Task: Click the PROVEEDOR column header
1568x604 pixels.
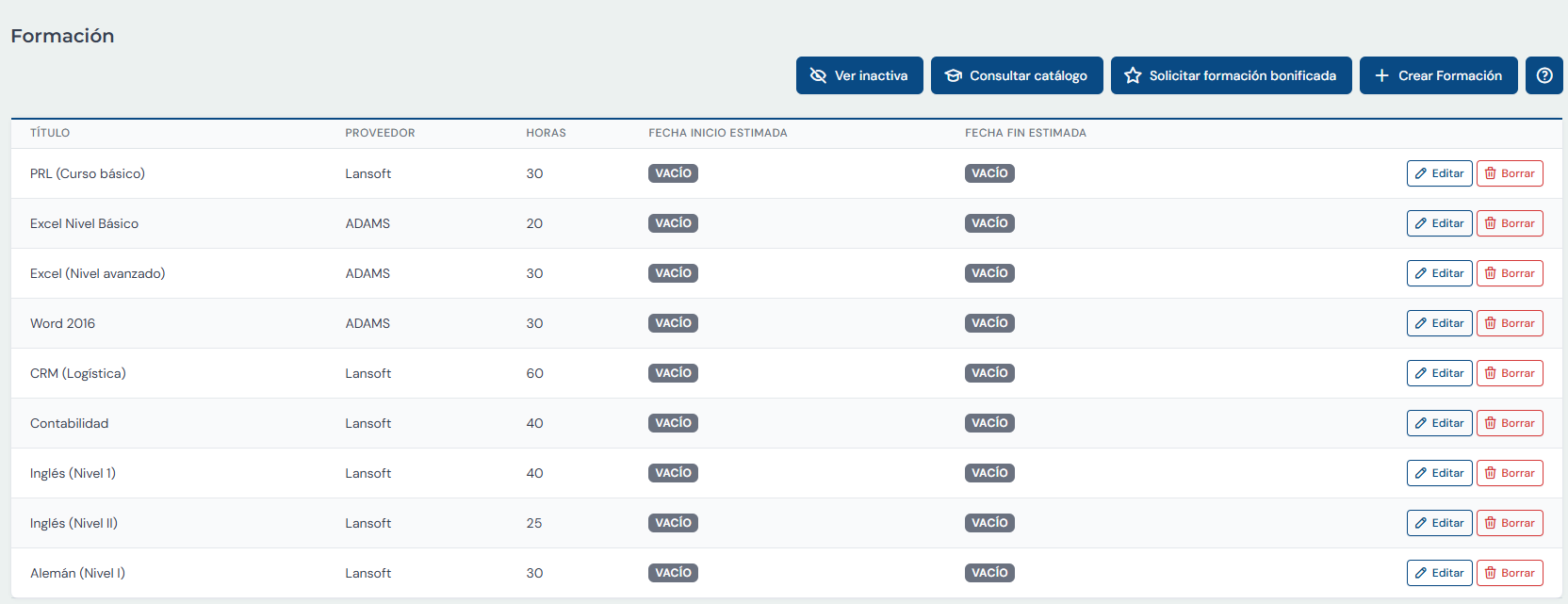Action: 380,133
